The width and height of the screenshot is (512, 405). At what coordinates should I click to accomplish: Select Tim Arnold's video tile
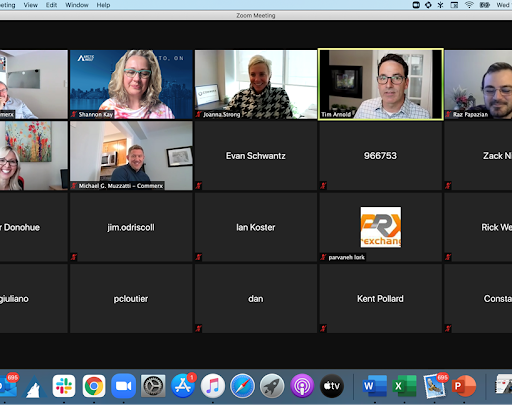tap(381, 84)
